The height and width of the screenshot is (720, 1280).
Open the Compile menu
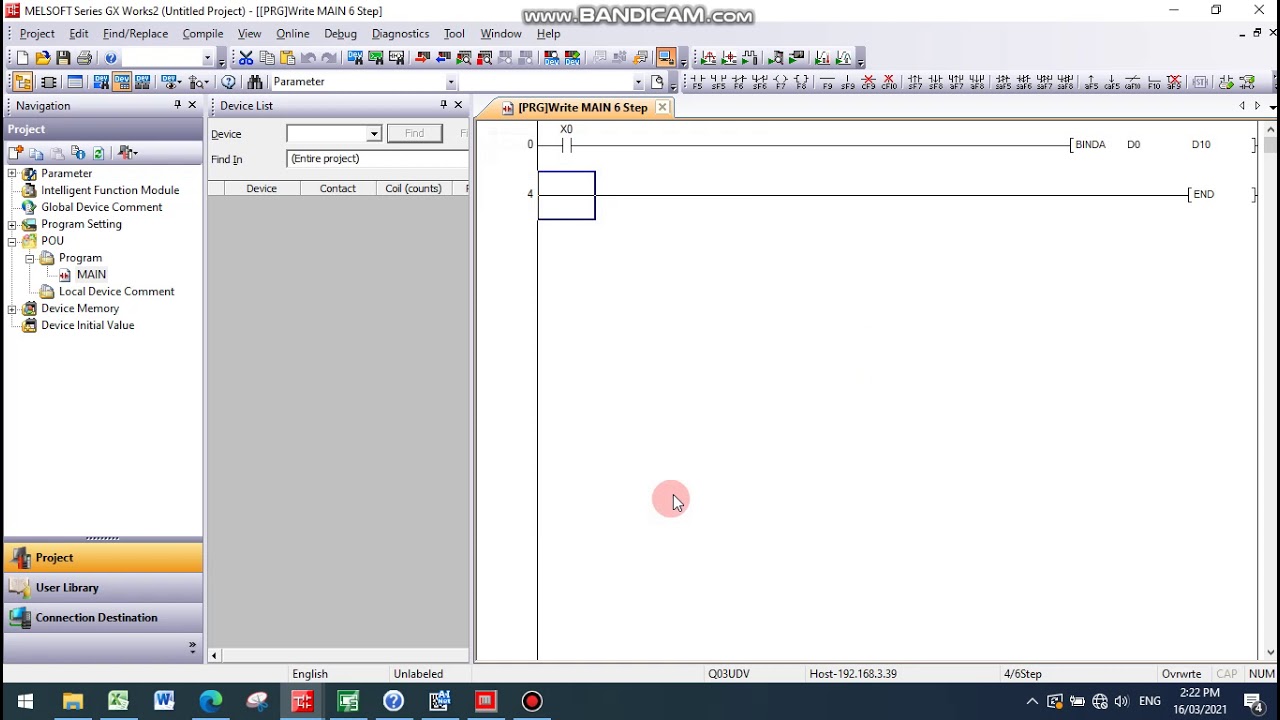[x=203, y=33]
